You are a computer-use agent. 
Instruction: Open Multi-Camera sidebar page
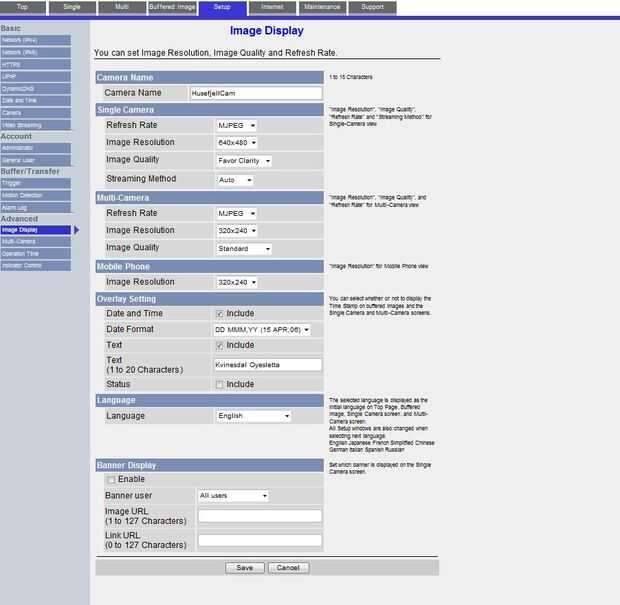[36, 242]
